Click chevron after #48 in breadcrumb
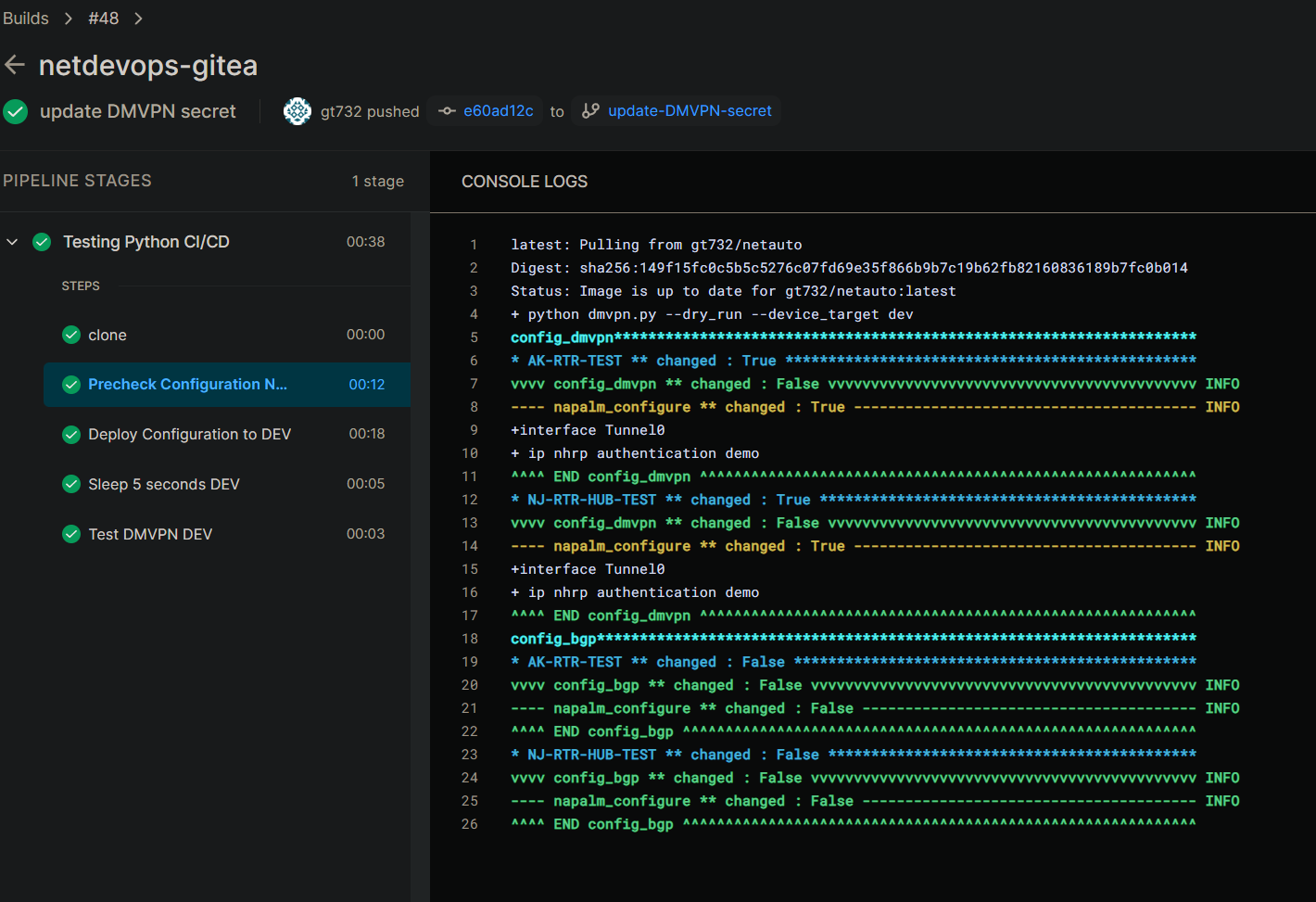The image size is (1316, 902). pos(138,19)
